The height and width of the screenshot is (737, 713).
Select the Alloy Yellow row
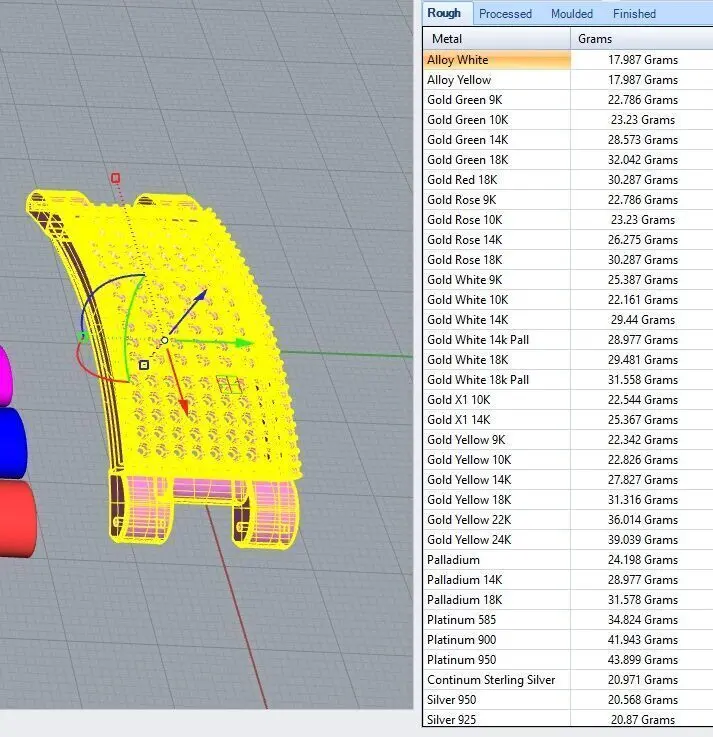pos(568,80)
